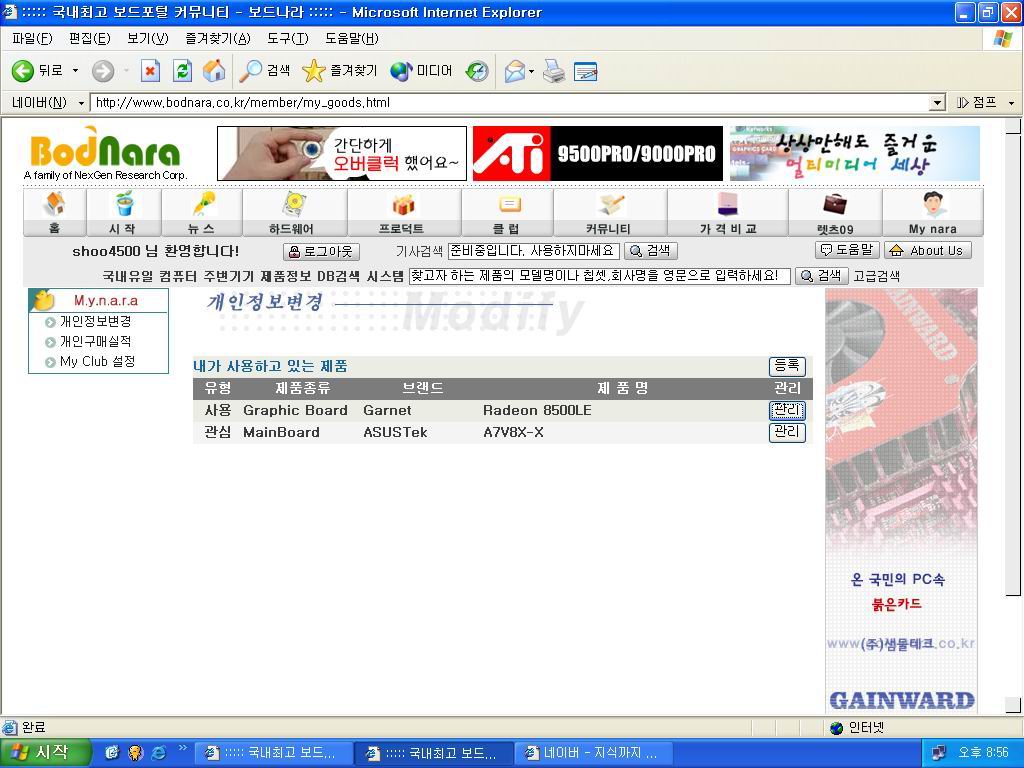Viewport: 1024px width, 768px height.
Task: Open the 도움말 help button on the site
Action: (x=847, y=250)
